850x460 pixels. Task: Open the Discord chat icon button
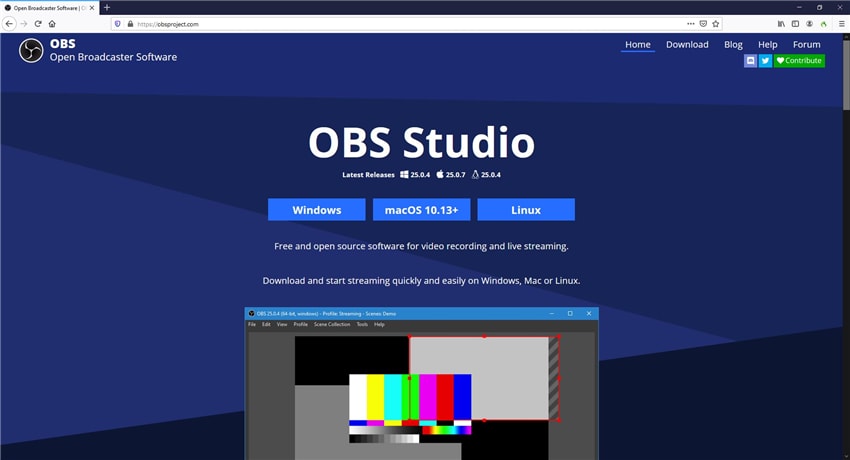[750, 61]
